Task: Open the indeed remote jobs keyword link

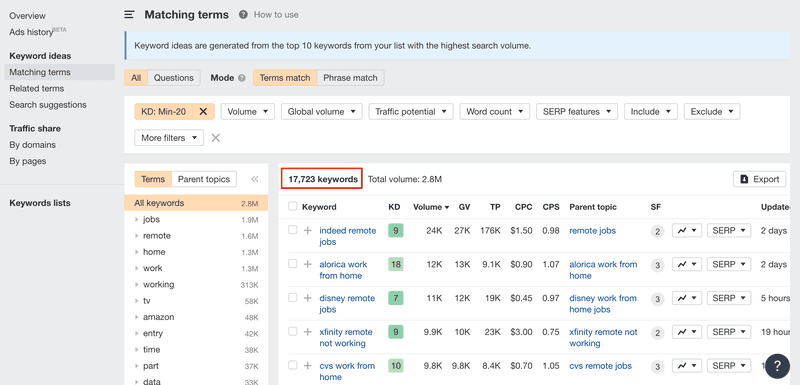Action: tap(347, 236)
